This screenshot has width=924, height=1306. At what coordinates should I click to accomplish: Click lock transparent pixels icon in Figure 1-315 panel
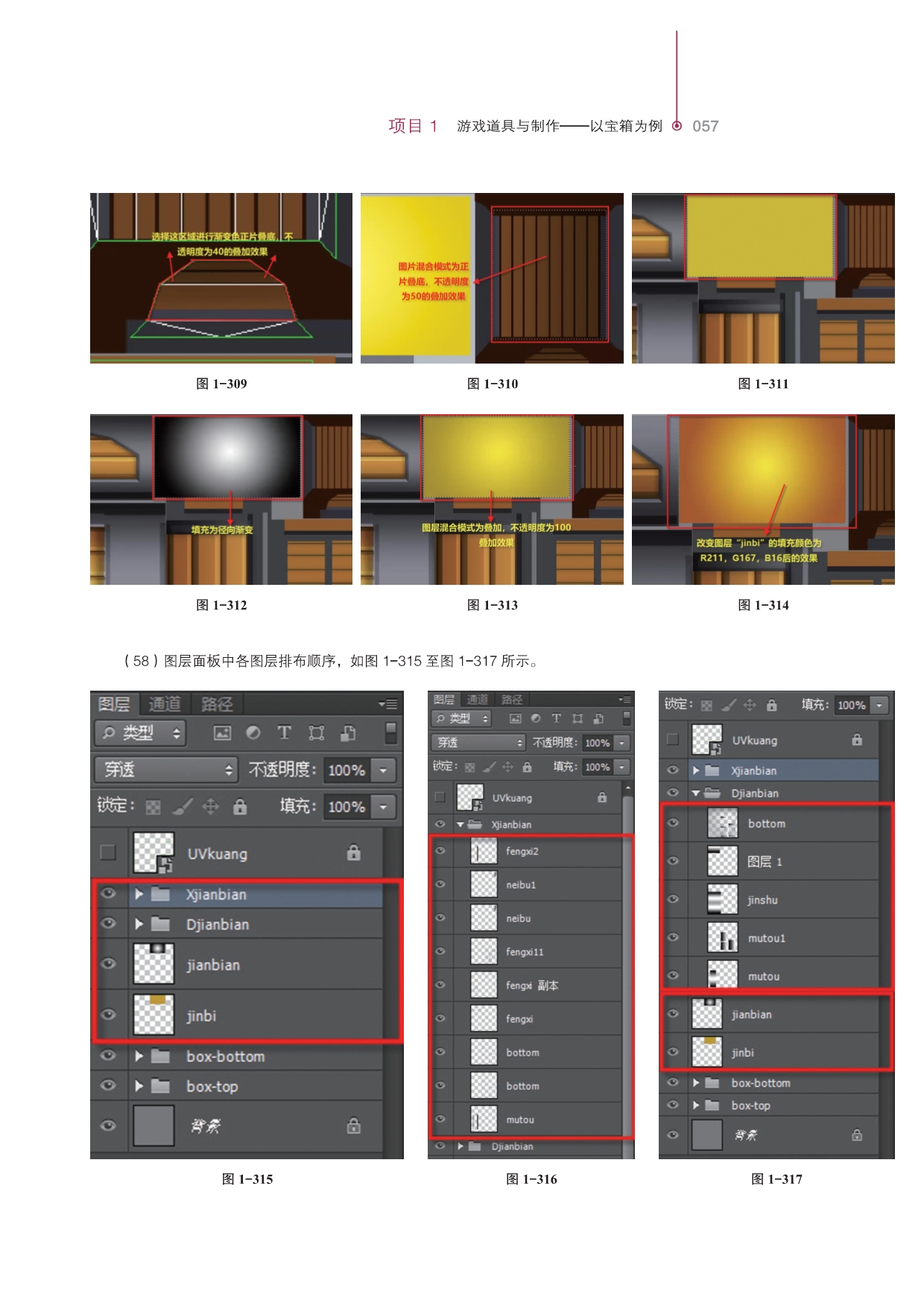153,807
